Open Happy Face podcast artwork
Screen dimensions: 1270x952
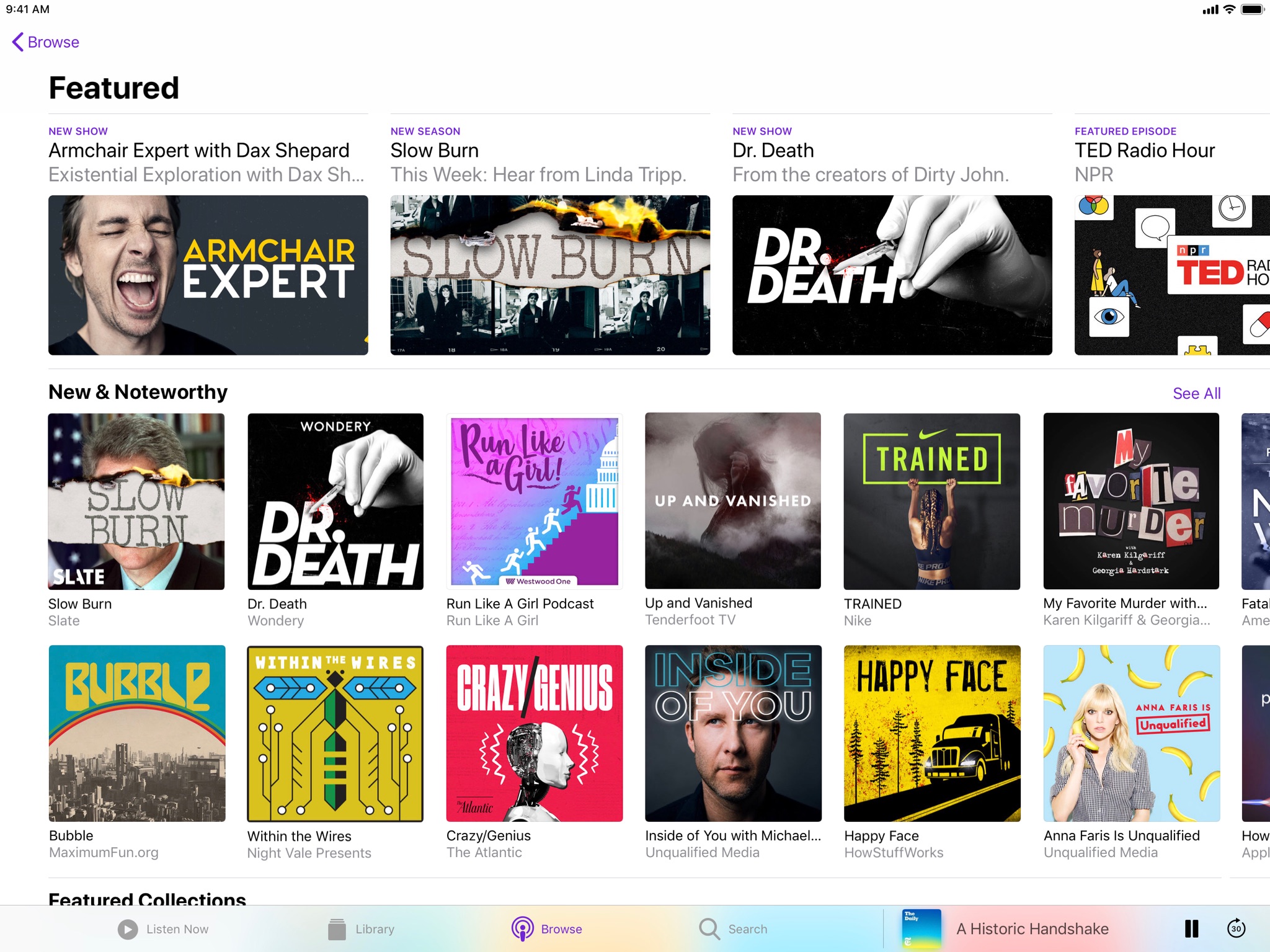click(x=932, y=733)
